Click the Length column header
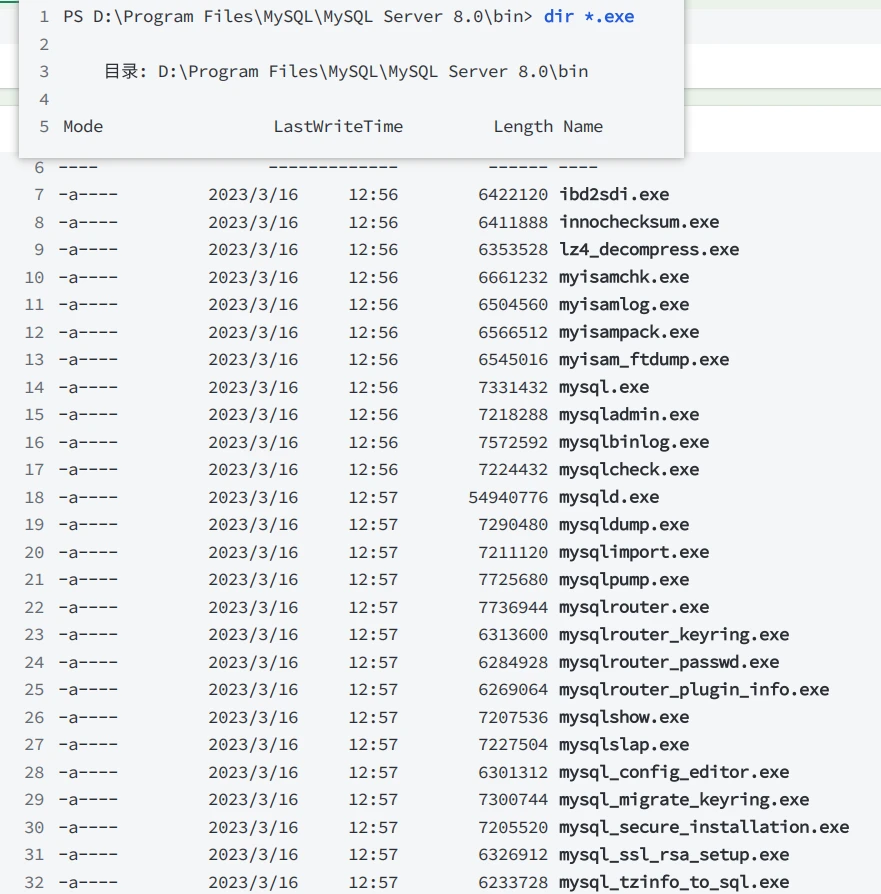This screenshot has width=881, height=894. 523,127
